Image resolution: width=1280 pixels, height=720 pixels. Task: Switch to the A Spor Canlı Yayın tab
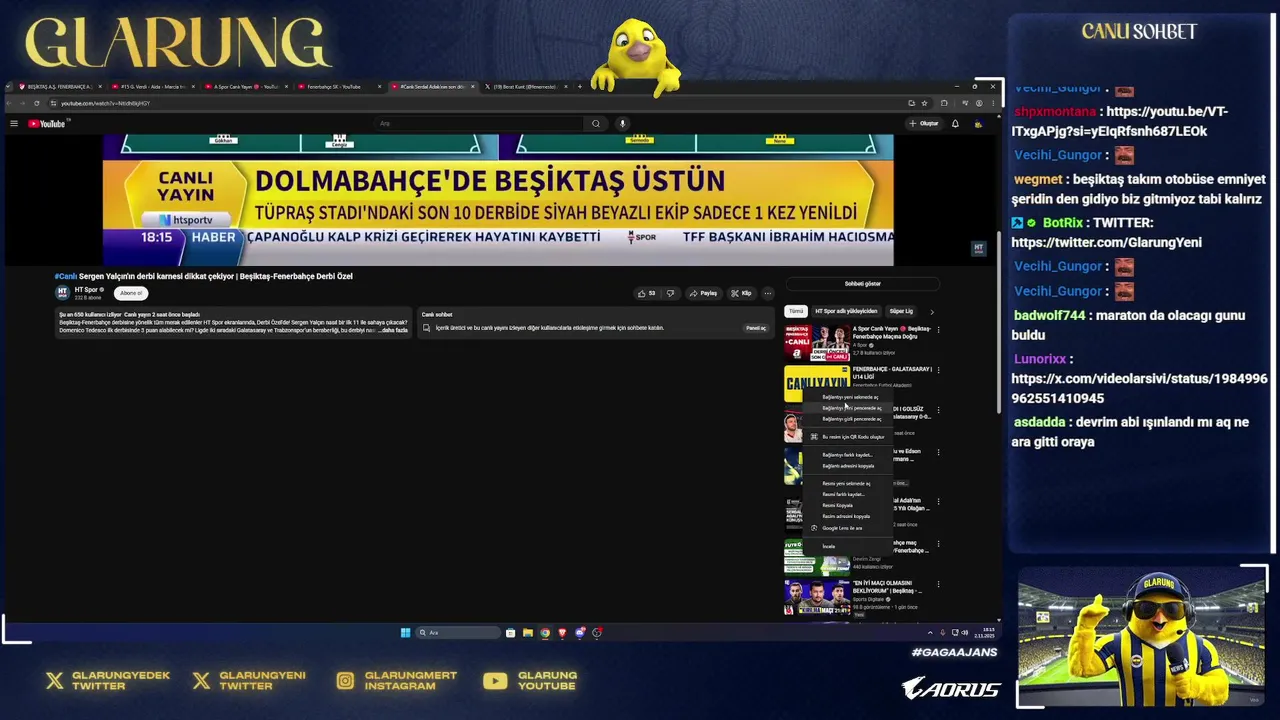pos(245,87)
